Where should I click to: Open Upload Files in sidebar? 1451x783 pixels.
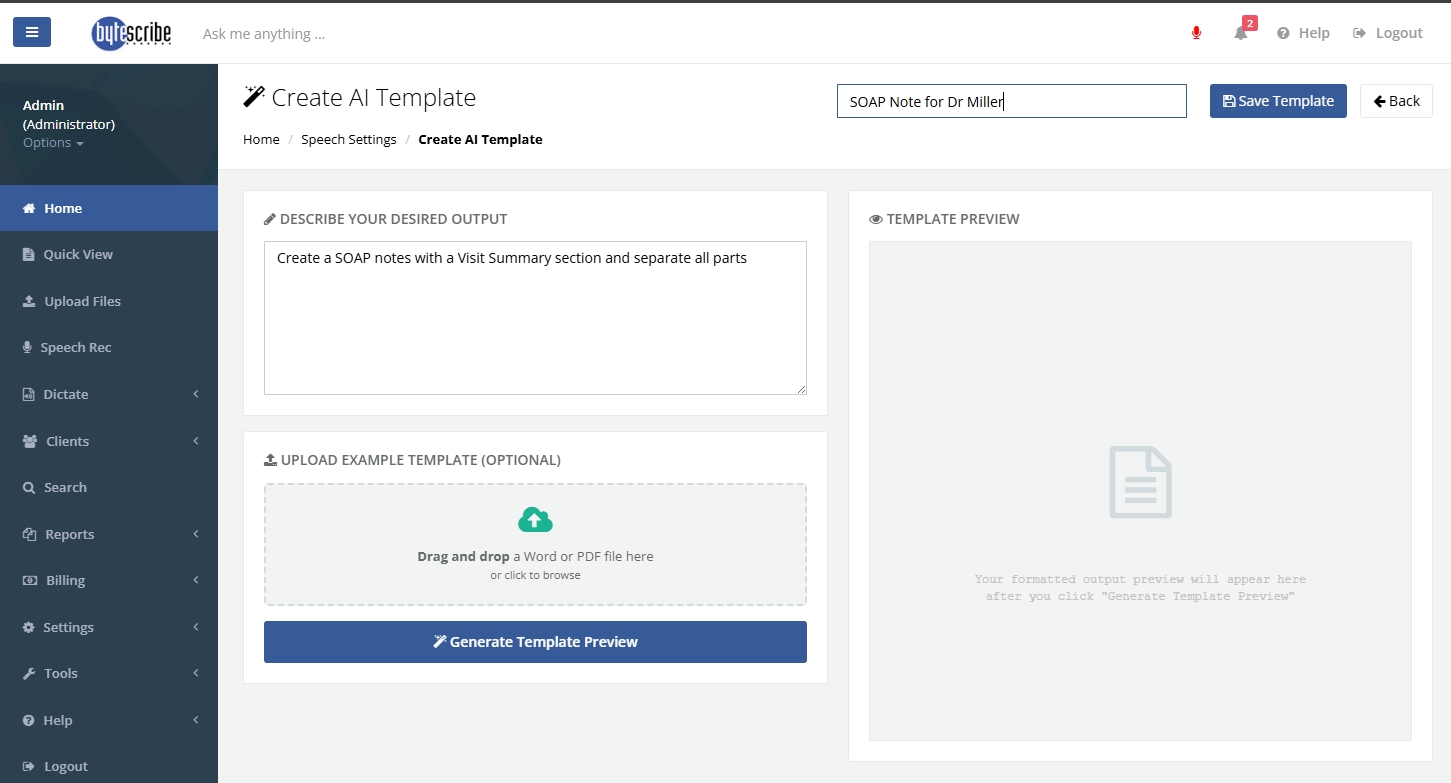click(82, 301)
